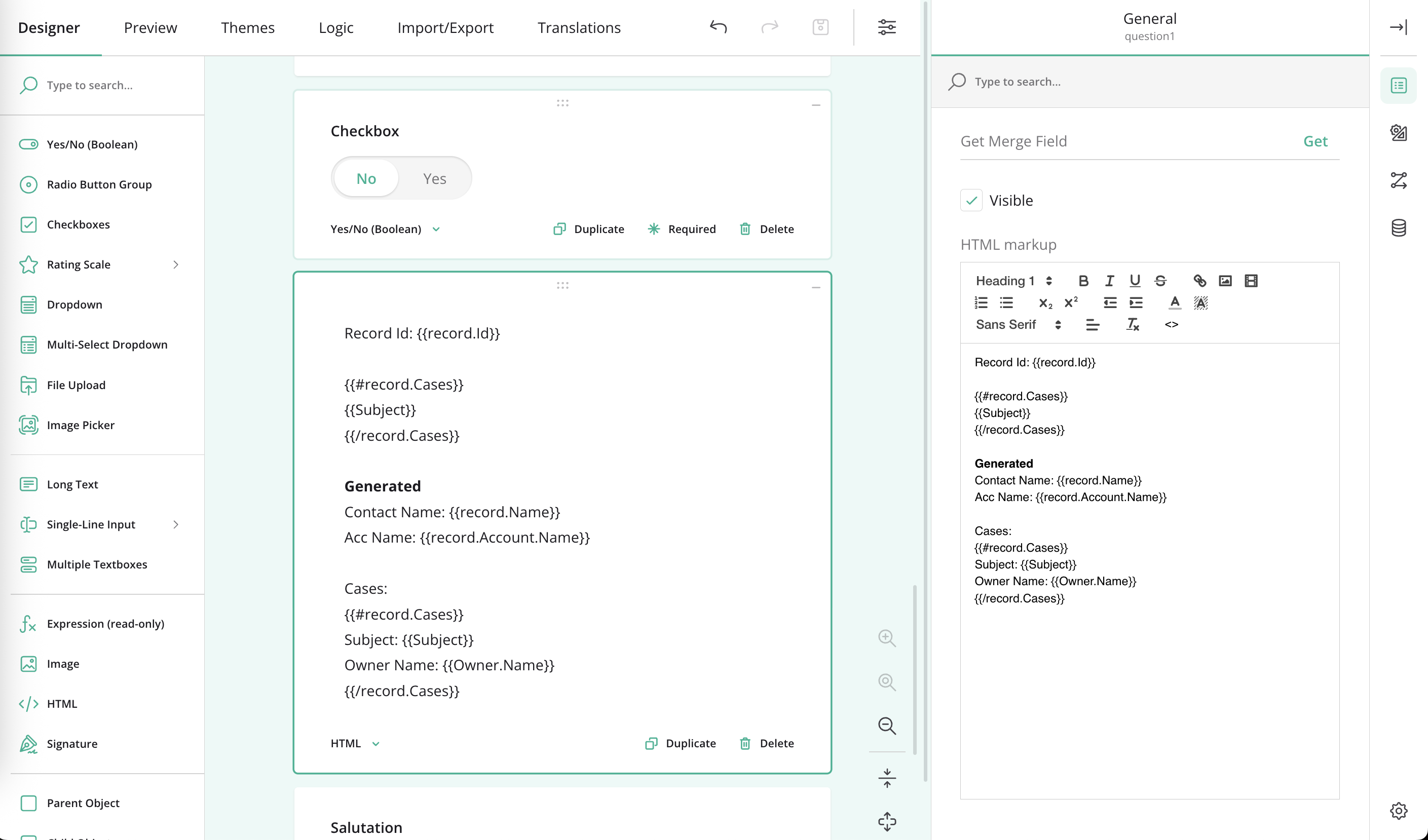Open the database icon in the right sidebar
The width and height of the screenshot is (1428, 840).
coord(1399,227)
